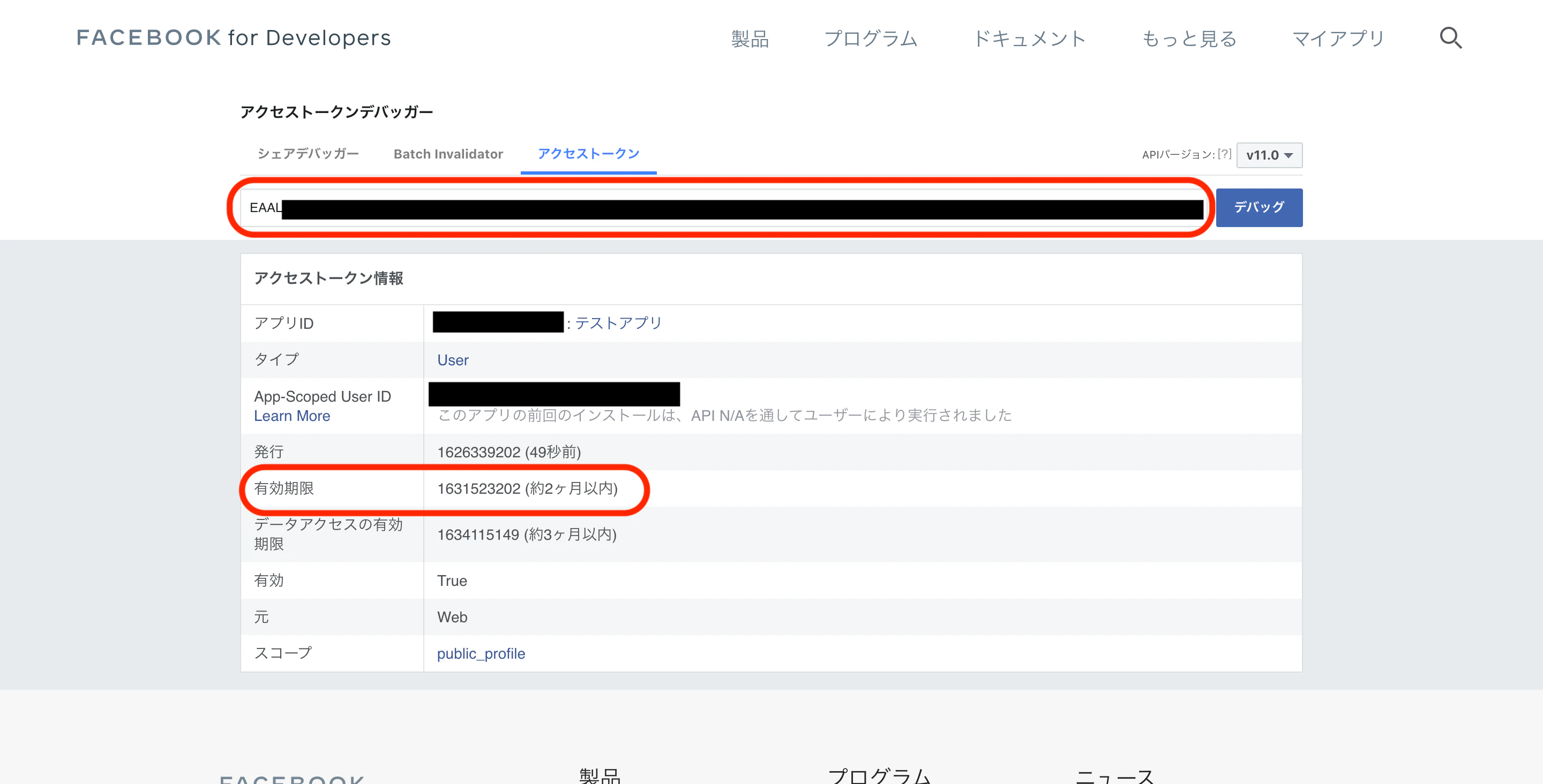This screenshot has height=784, width=1543.
Task: Select the data access expiry 1634115149
Action: click(x=478, y=534)
